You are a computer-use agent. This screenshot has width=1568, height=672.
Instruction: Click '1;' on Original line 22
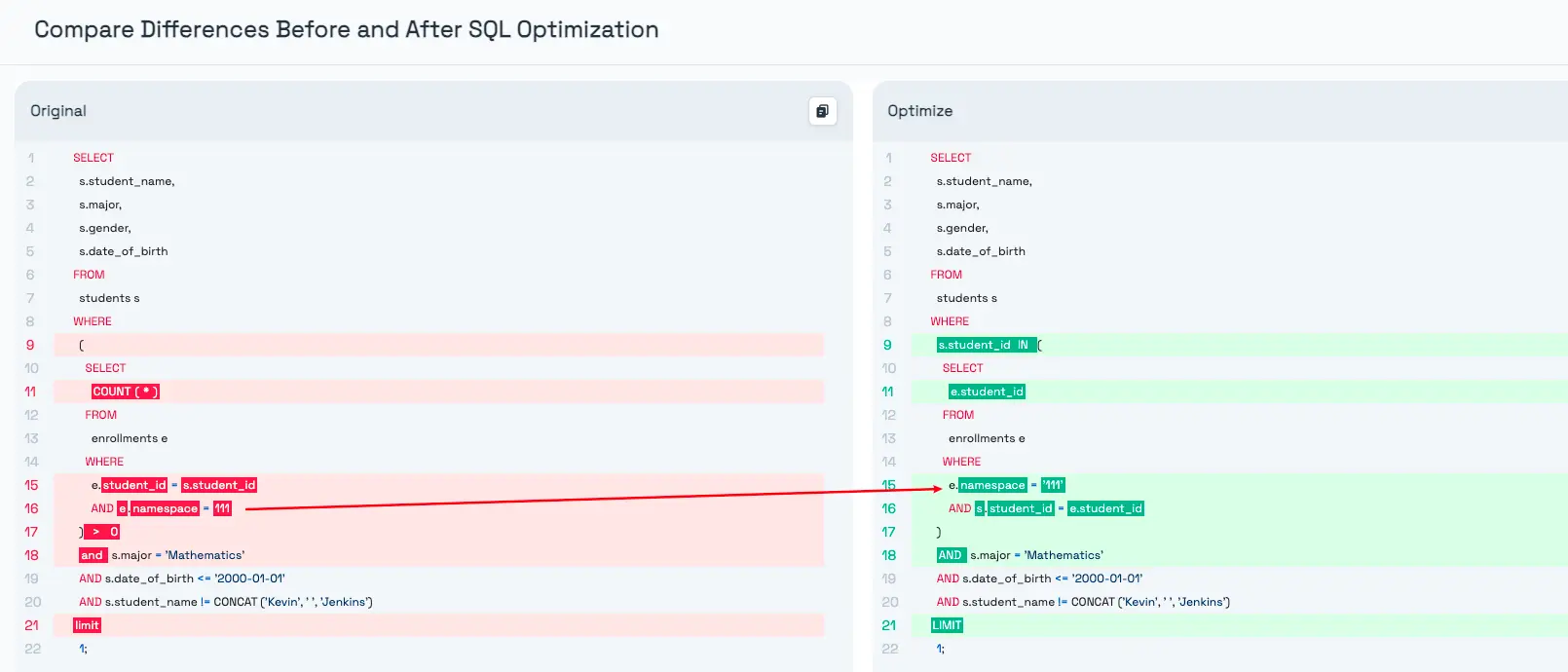84,649
